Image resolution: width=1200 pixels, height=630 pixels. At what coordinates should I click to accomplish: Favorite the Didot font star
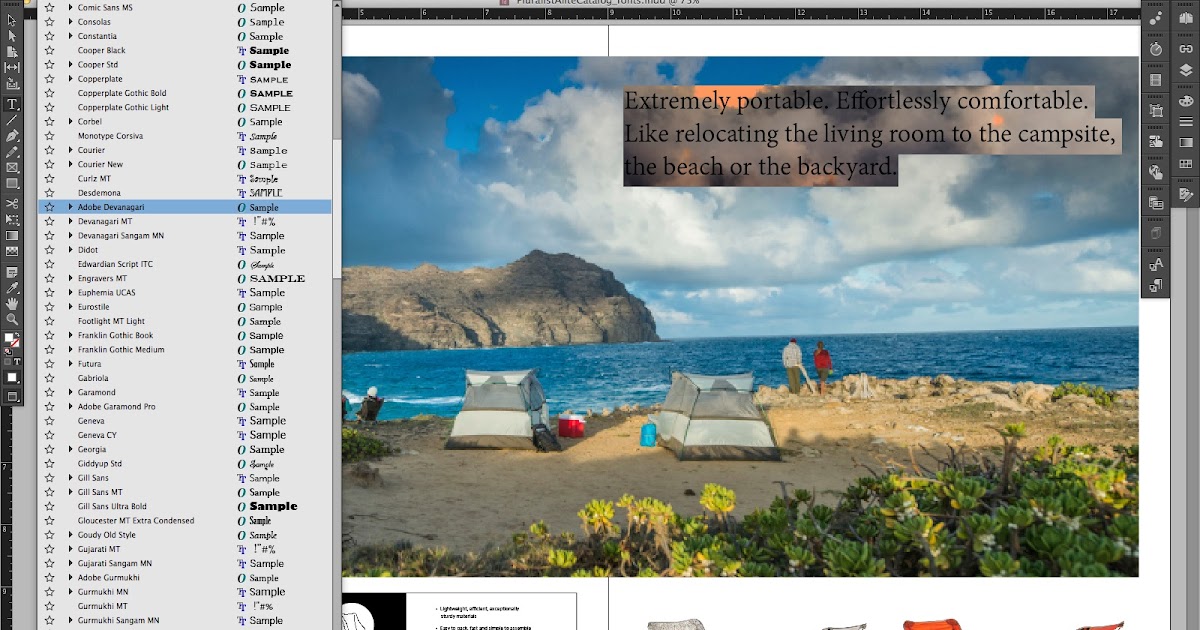[x=49, y=250]
